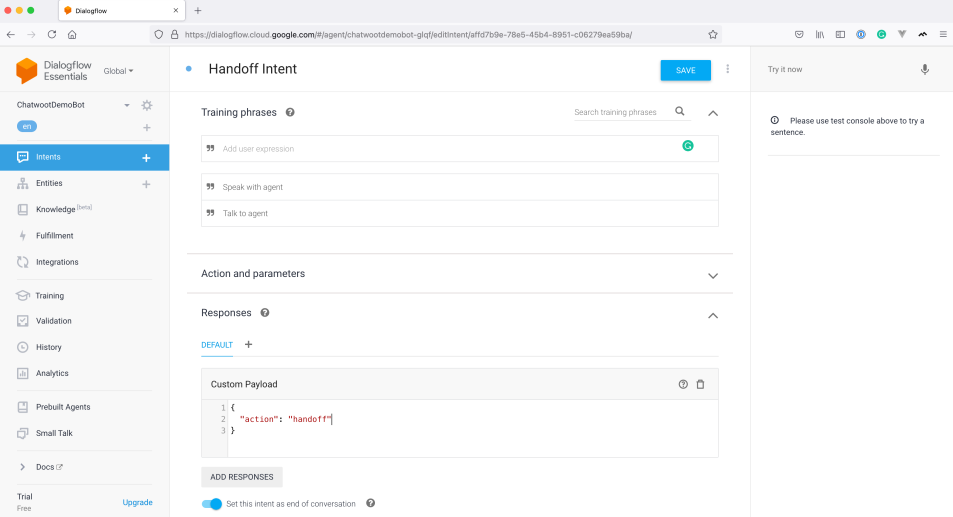
Task: Open the Pocket save icon
Action: point(799,35)
